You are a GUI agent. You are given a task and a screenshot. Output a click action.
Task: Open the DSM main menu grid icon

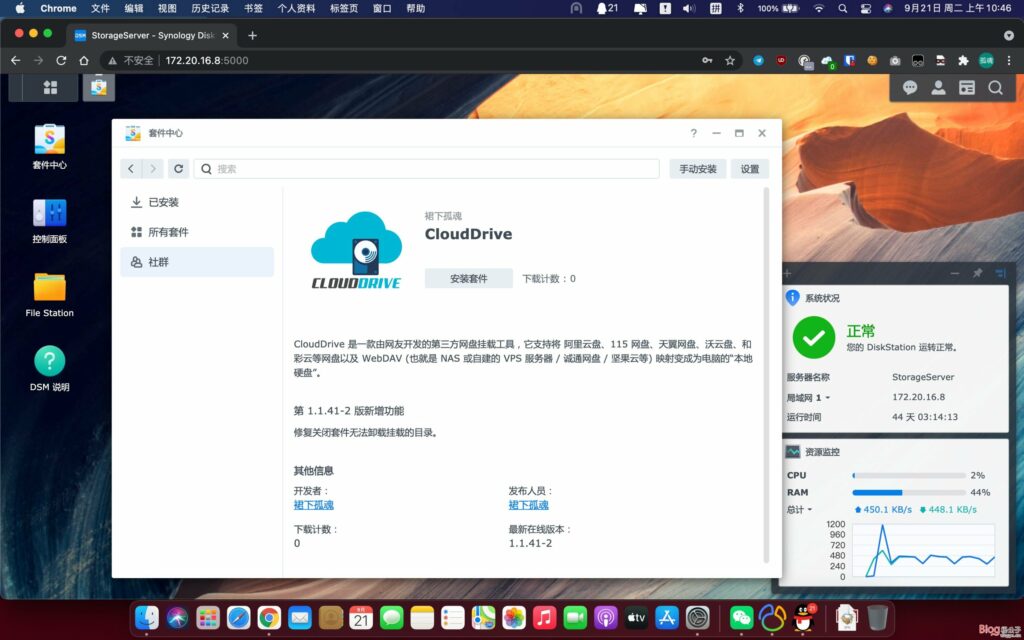(x=50, y=88)
